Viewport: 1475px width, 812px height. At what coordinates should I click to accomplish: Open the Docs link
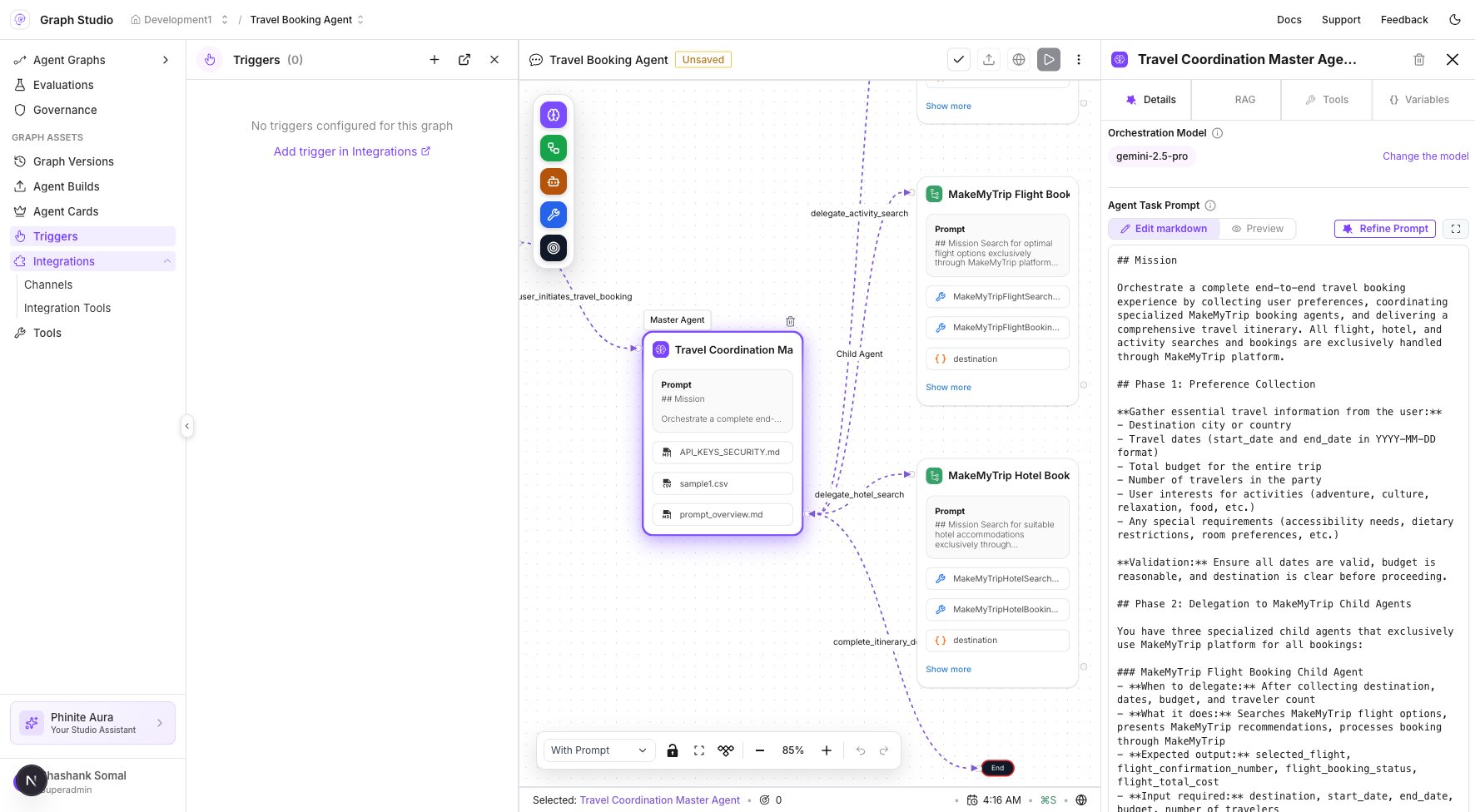click(1289, 19)
